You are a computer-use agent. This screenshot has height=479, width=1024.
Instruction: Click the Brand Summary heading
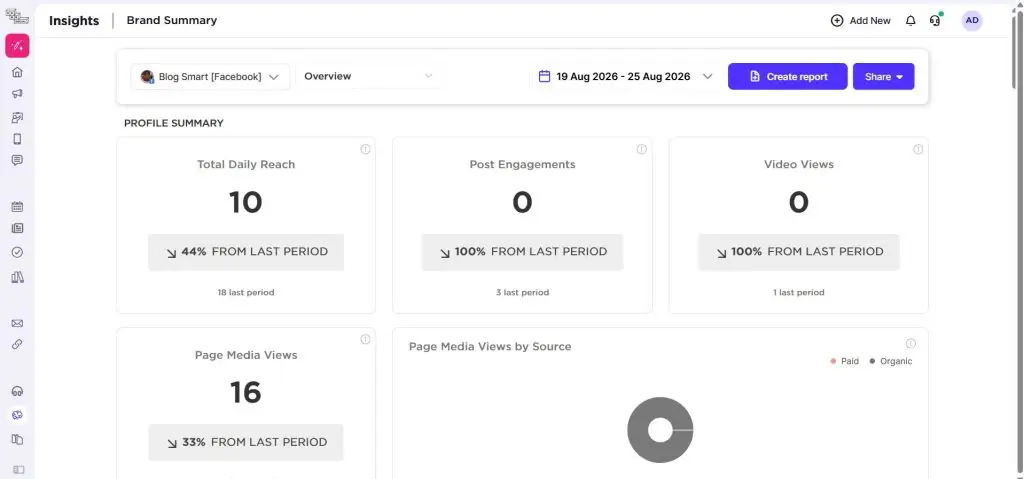point(172,20)
